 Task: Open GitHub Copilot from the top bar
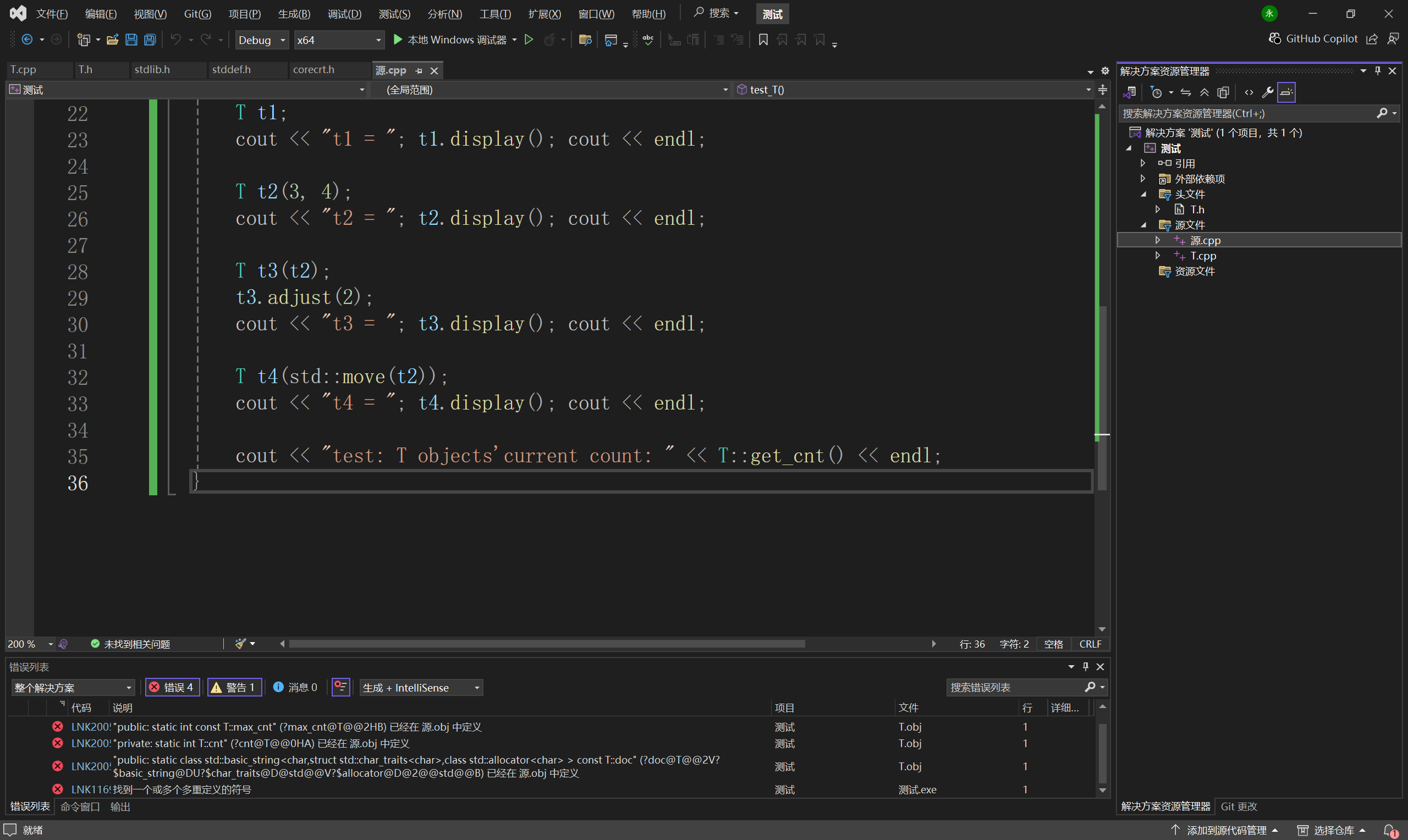pyautogui.click(x=1313, y=38)
